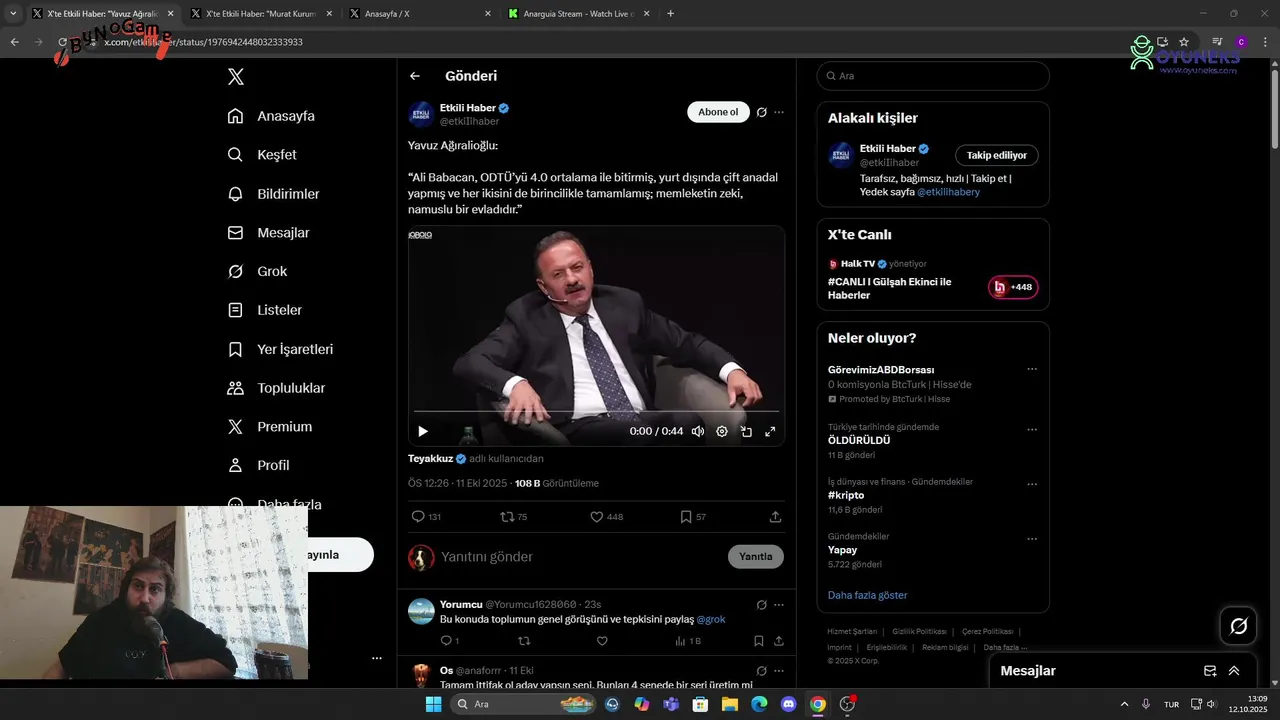Click the Yanıtla button

[x=756, y=557]
